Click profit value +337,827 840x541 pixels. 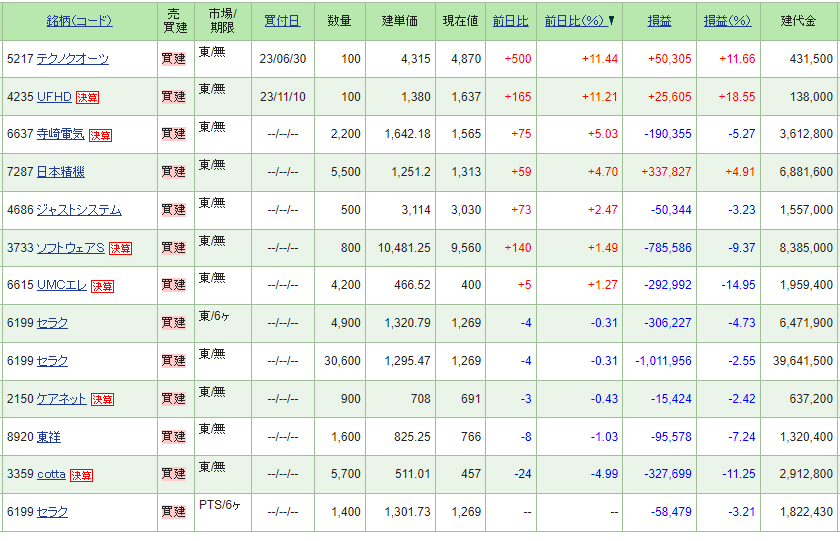[x=666, y=172]
